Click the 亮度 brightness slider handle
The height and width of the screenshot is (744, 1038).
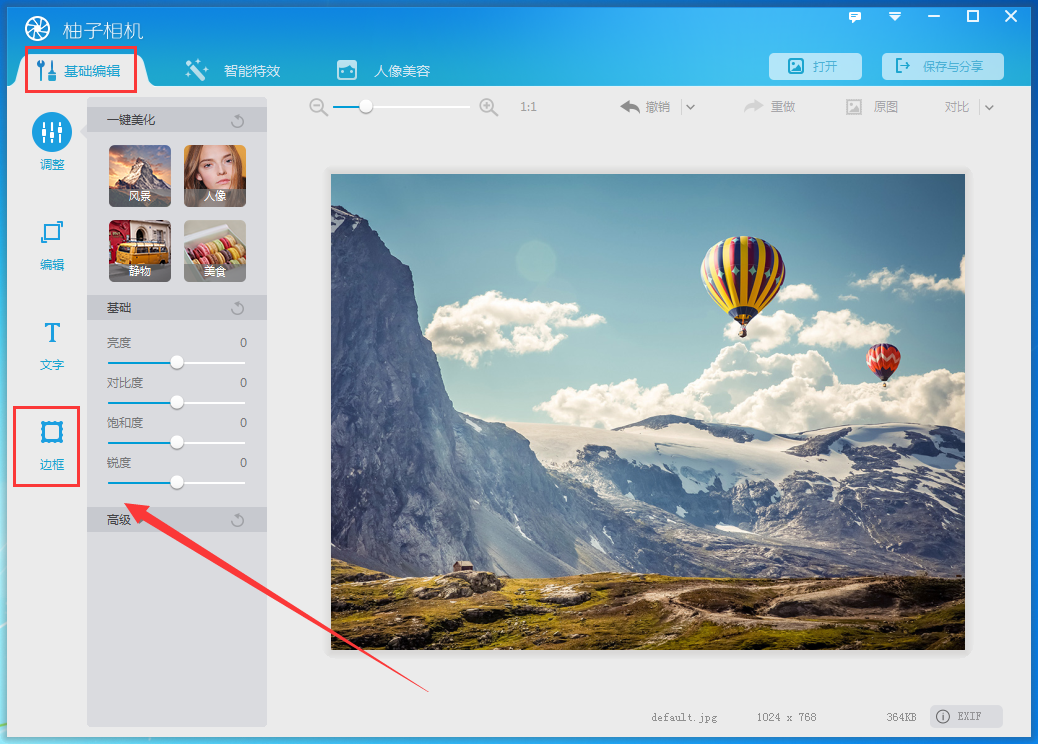pyautogui.click(x=177, y=363)
